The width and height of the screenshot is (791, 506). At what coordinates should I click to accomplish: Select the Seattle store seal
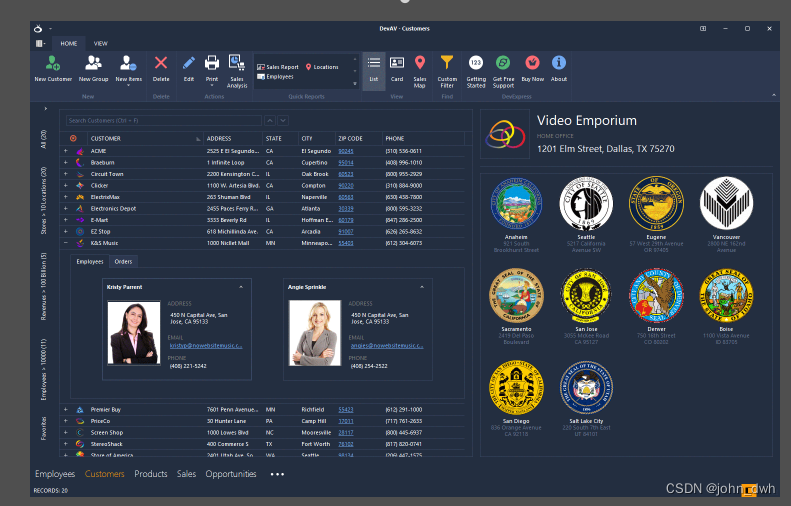[x=586, y=204]
